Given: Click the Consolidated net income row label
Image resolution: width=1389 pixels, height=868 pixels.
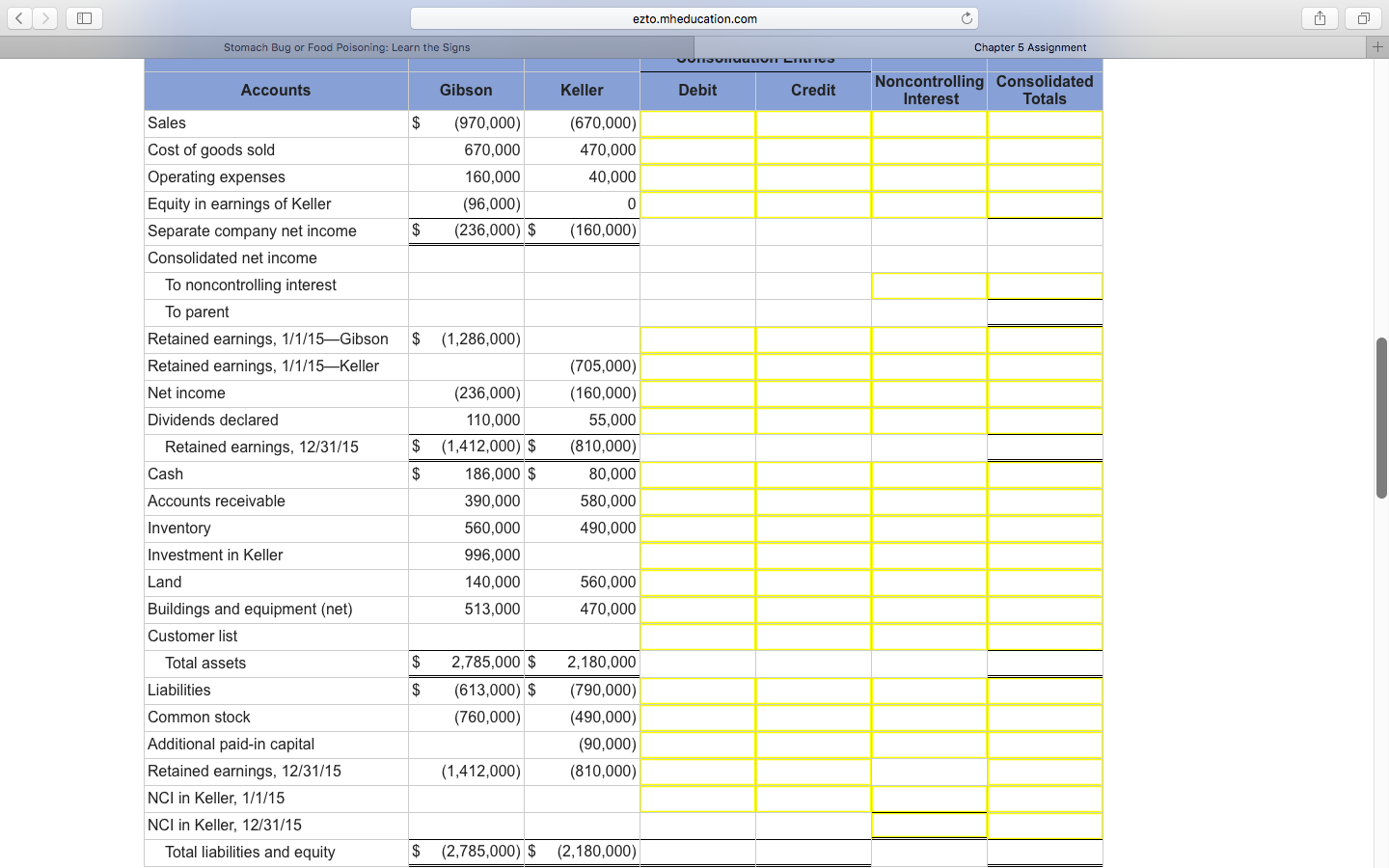Looking at the screenshot, I should pyautogui.click(x=232, y=258).
